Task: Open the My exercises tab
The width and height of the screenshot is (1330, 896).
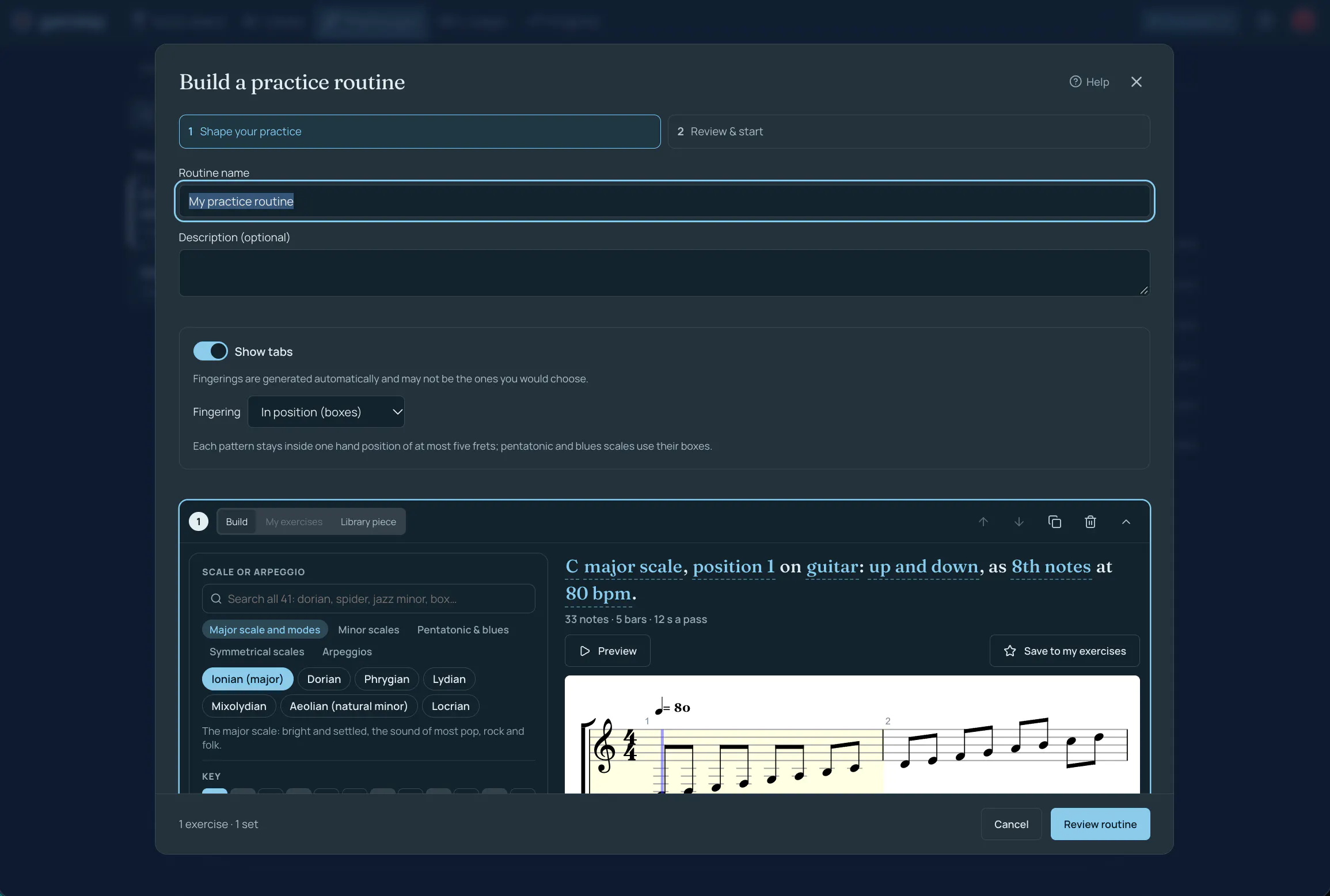Action: coord(294,522)
